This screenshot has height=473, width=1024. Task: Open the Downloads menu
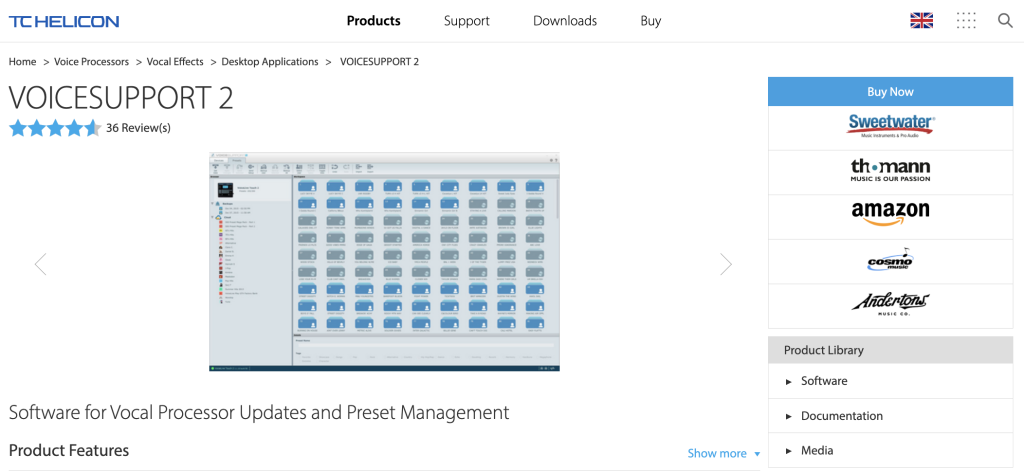565,21
